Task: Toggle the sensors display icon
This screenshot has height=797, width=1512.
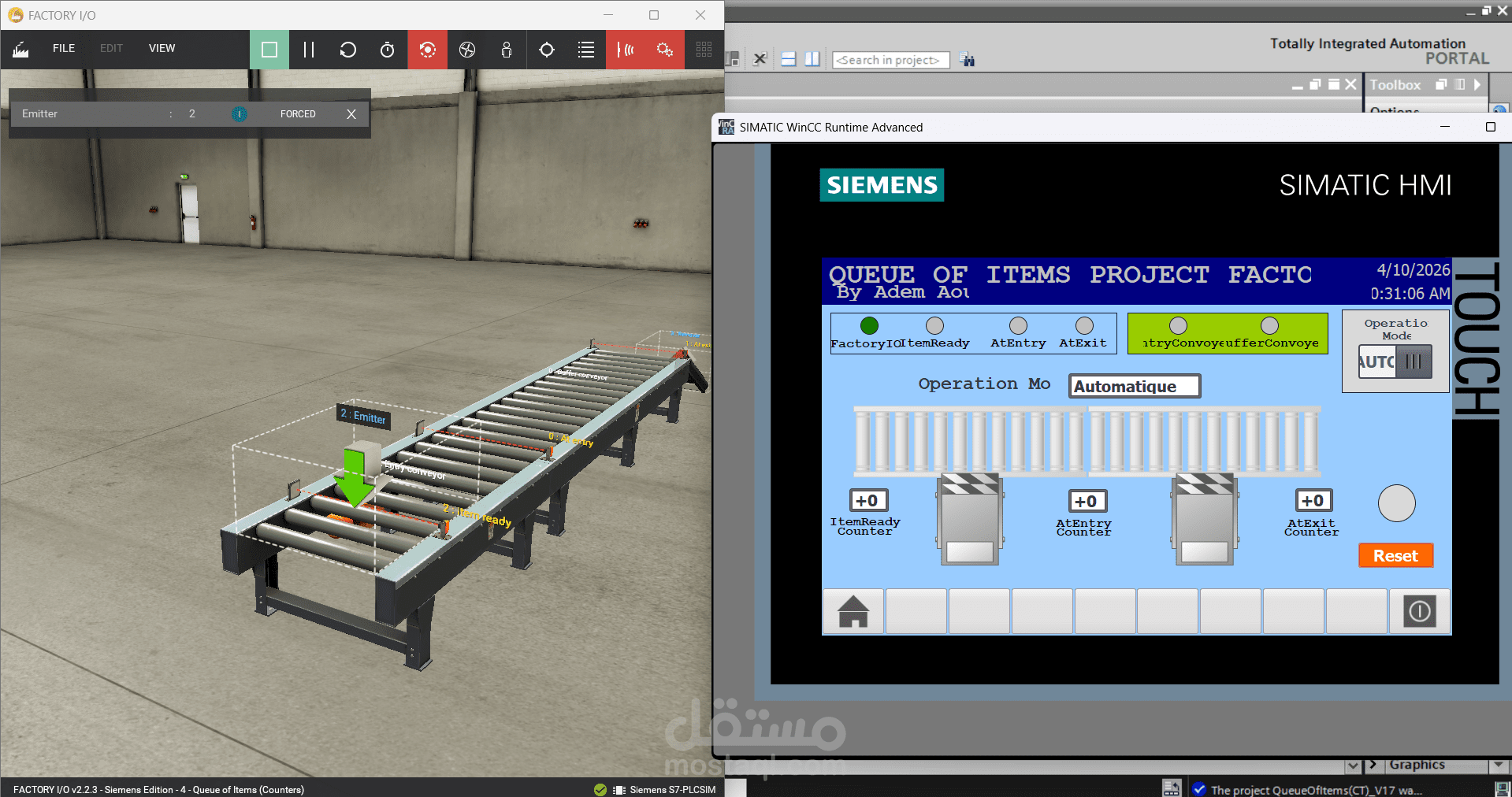Action: pos(626,50)
